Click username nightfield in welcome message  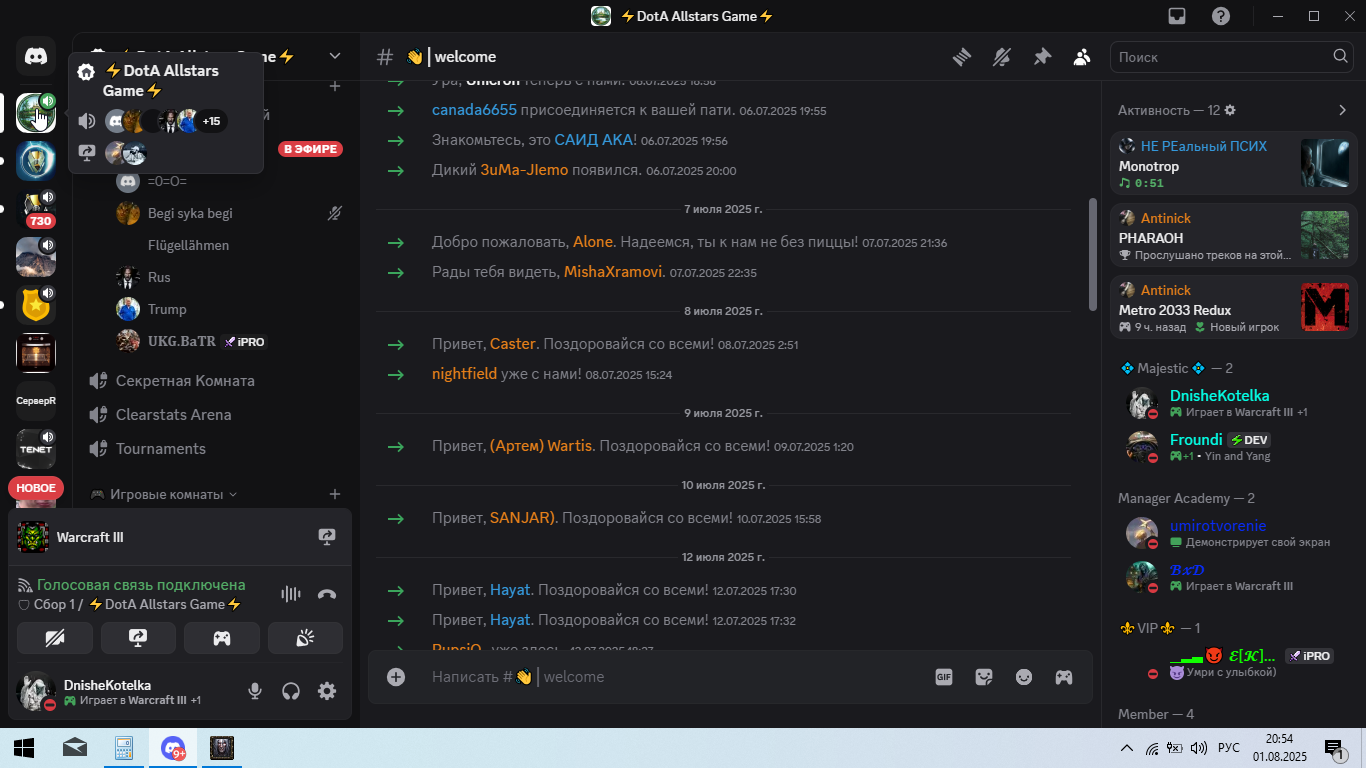(464, 374)
